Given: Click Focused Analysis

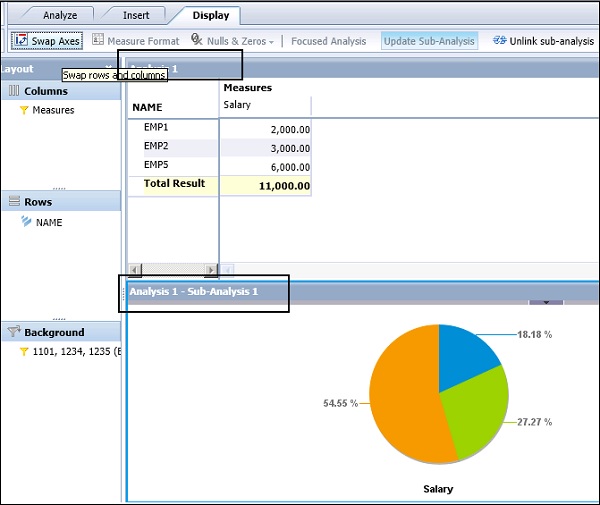Looking at the screenshot, I should (x=329, y=41).
